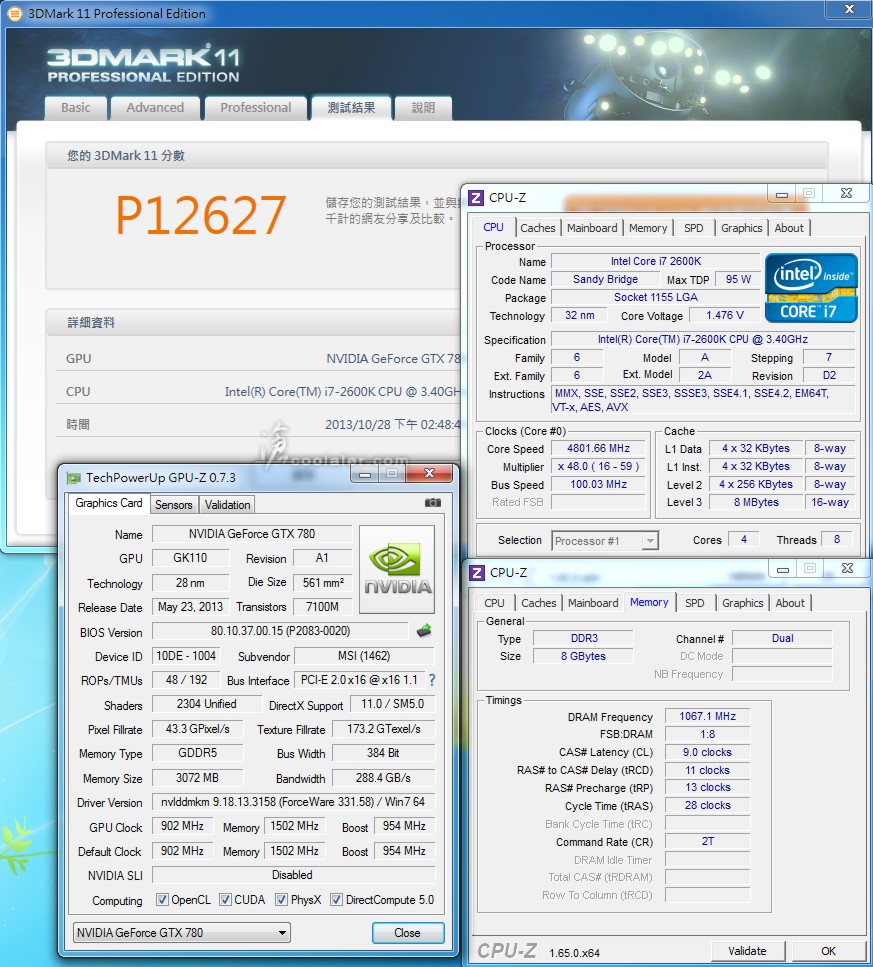Minimize the GPU-Z window
Image resolution: width=873 pixels, height=967 pixels.
[365, 474]
